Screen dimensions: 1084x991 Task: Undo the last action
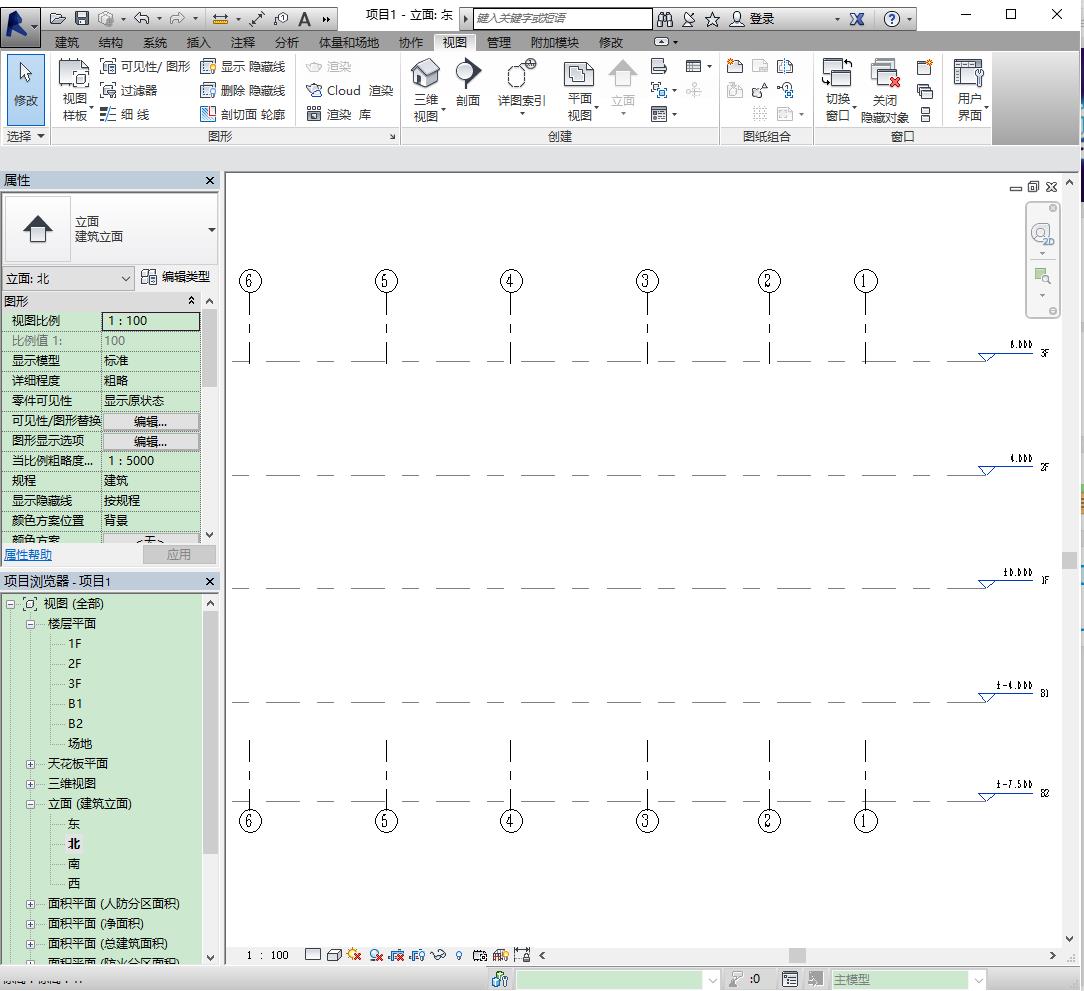tap(142, 19)
